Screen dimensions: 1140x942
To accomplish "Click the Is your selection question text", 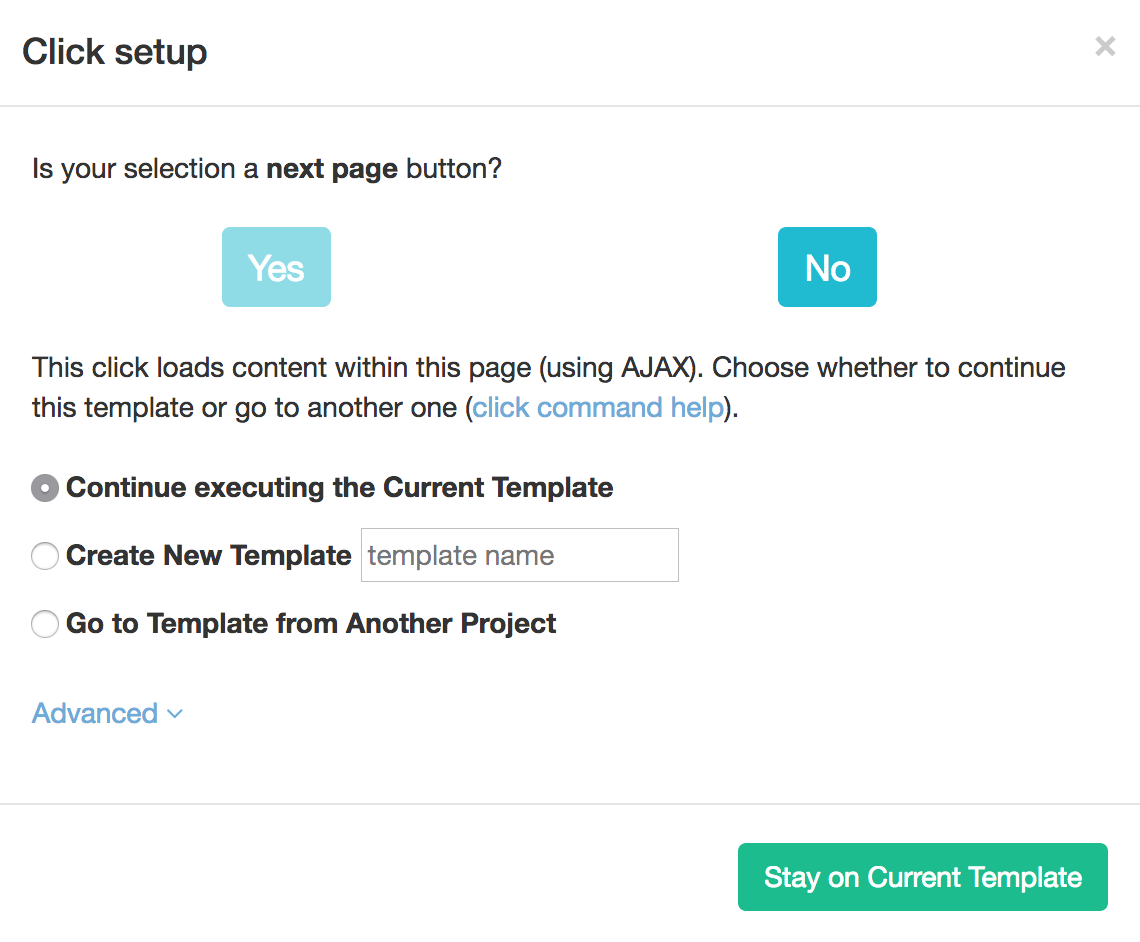I will click(267, 169).
